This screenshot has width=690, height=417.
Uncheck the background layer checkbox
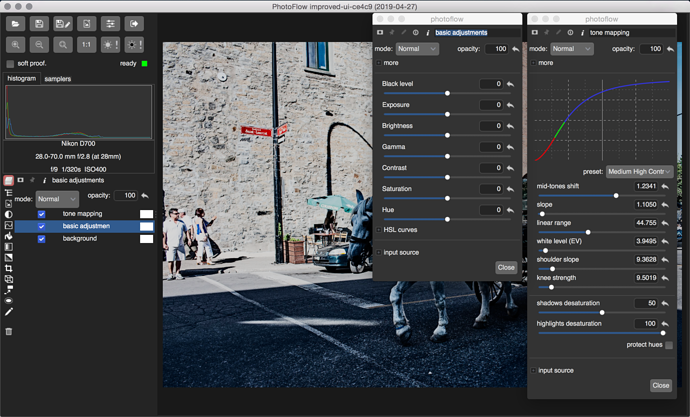(x=41, y=239)
